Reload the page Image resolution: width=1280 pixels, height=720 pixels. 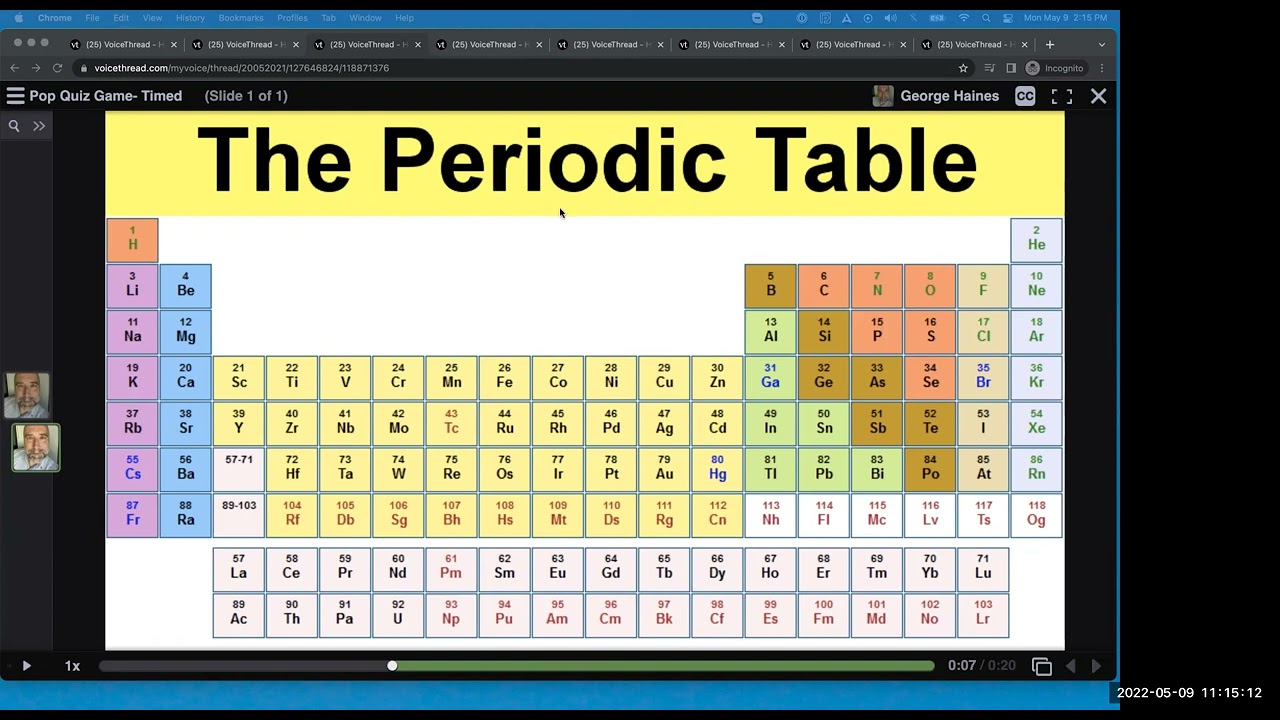57,68
